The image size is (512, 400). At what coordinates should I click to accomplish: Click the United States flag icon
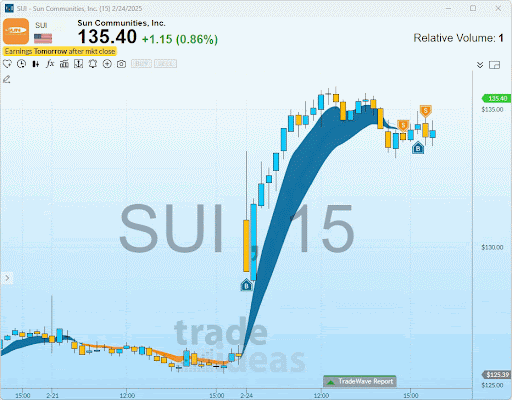(43, 38)
